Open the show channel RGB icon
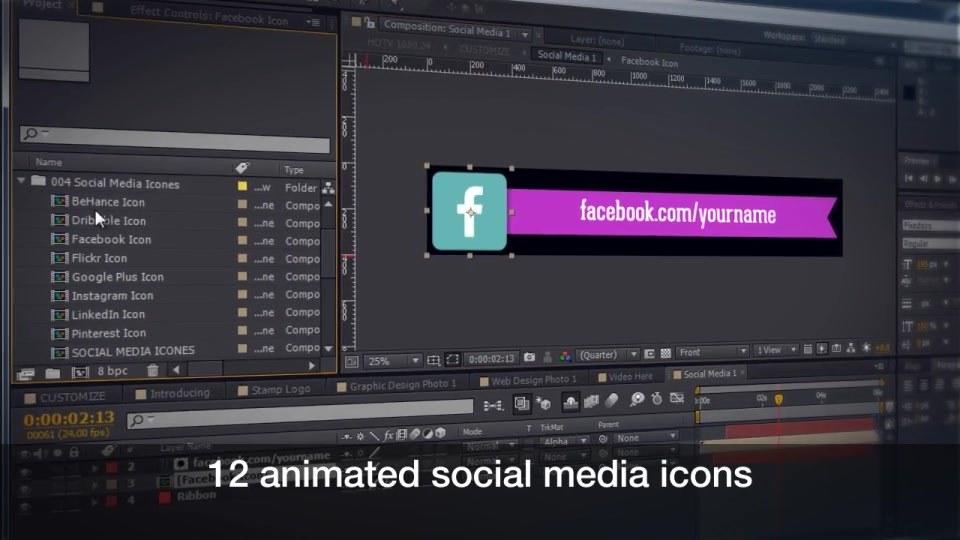The width and height of the screenshot is (960, 540). point(565,356)
